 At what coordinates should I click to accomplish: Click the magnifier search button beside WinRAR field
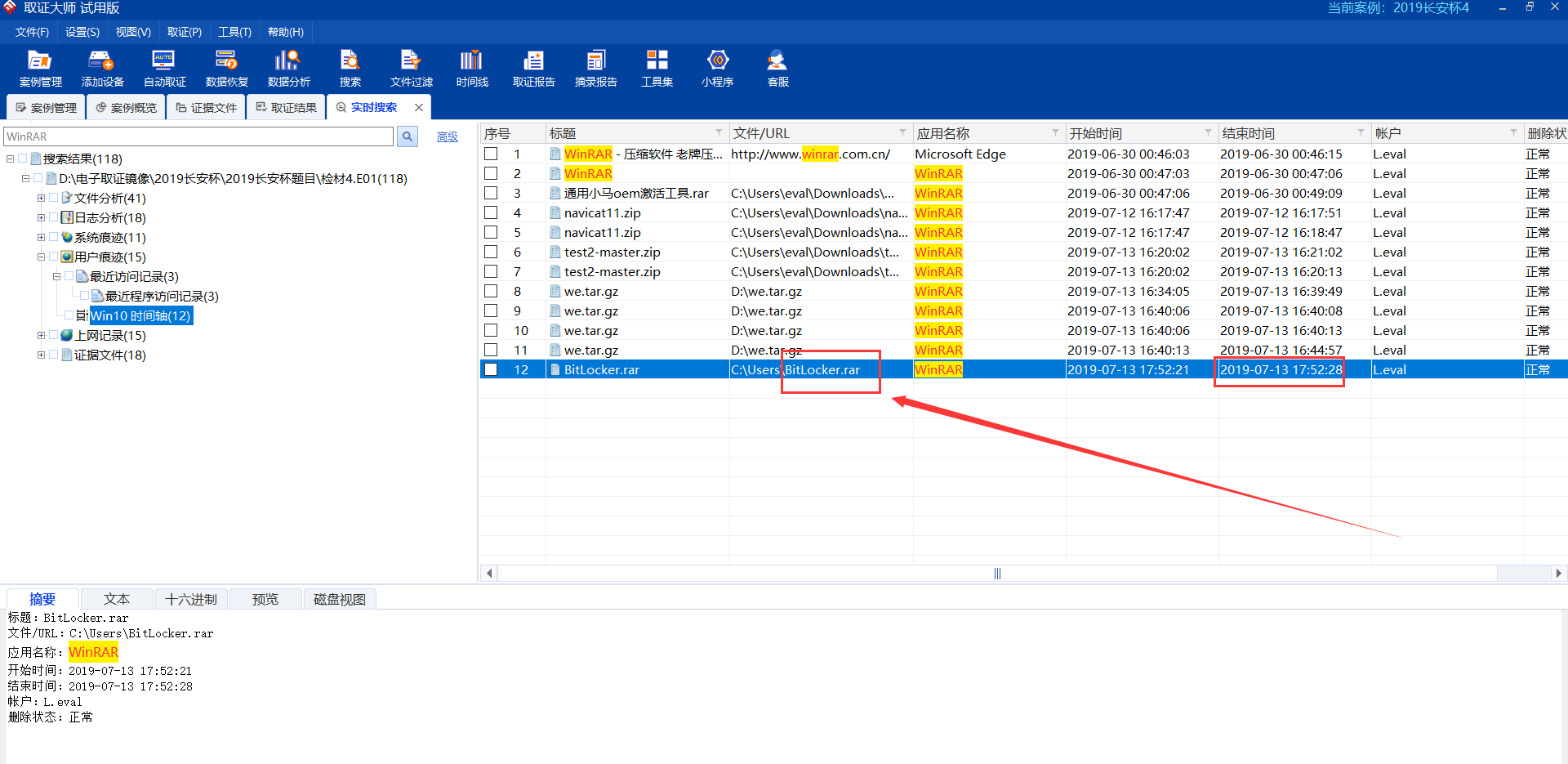(407, 136)
